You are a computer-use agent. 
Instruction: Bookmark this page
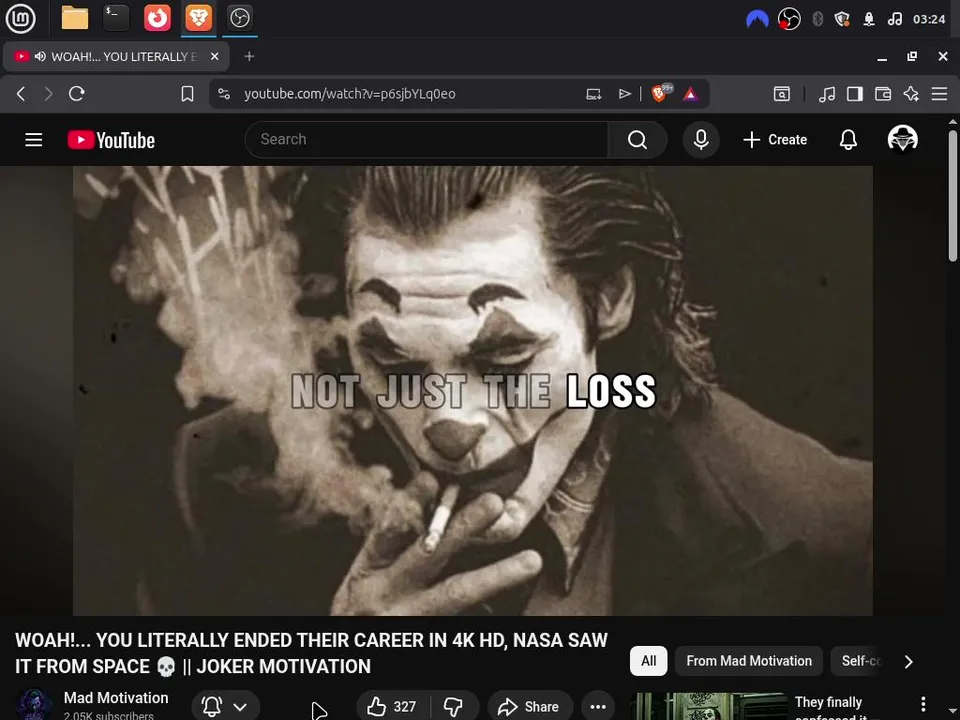(187, 94)
